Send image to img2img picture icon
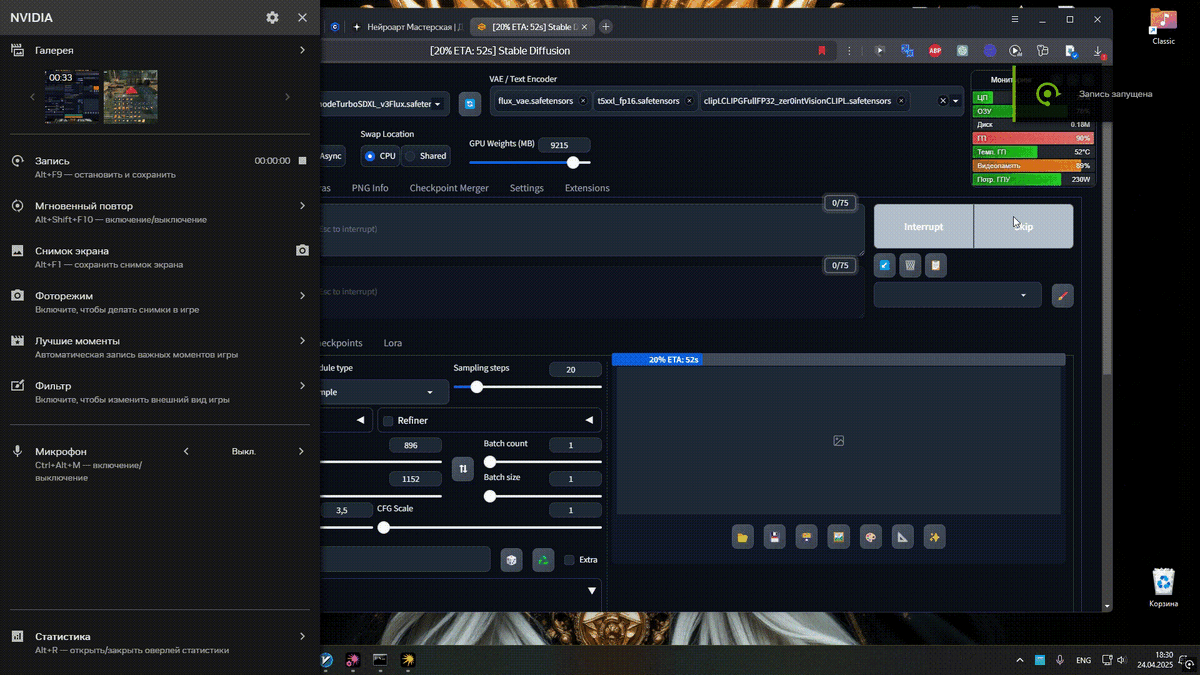Image resolution: width=1200 pixels, height=675 pixels. pyautogui.click(x=838, y=537)
